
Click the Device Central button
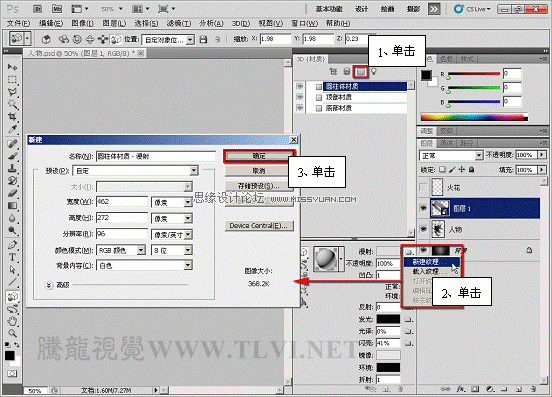click(259, 226)
